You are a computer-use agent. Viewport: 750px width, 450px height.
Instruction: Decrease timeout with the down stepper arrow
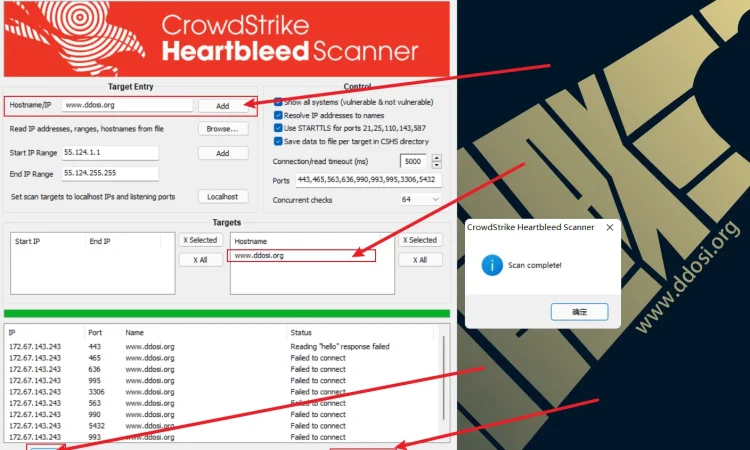[437, 165]
